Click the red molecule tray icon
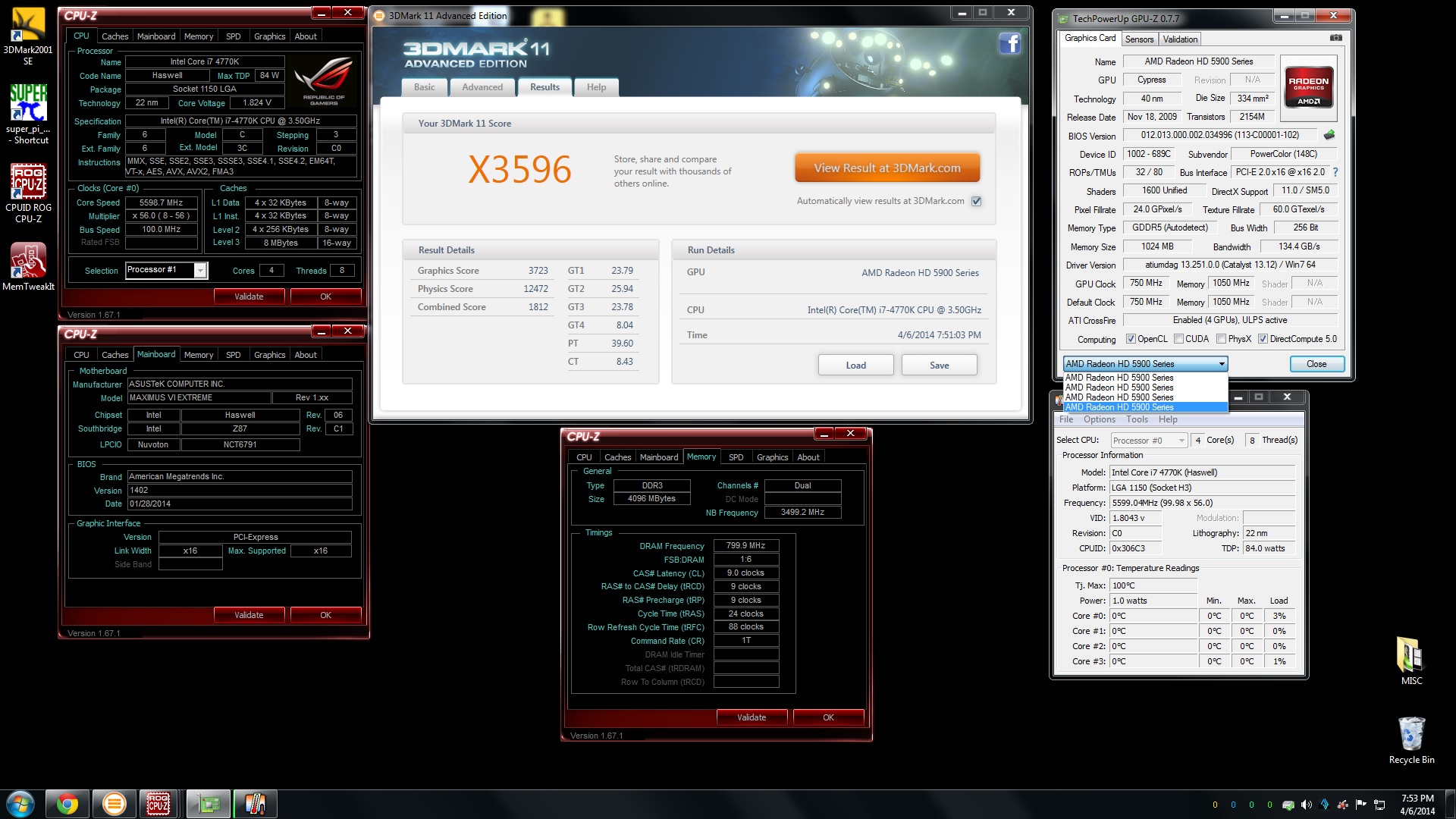1456x819 pixels. pyautogui.click(x=1342, y=805)
